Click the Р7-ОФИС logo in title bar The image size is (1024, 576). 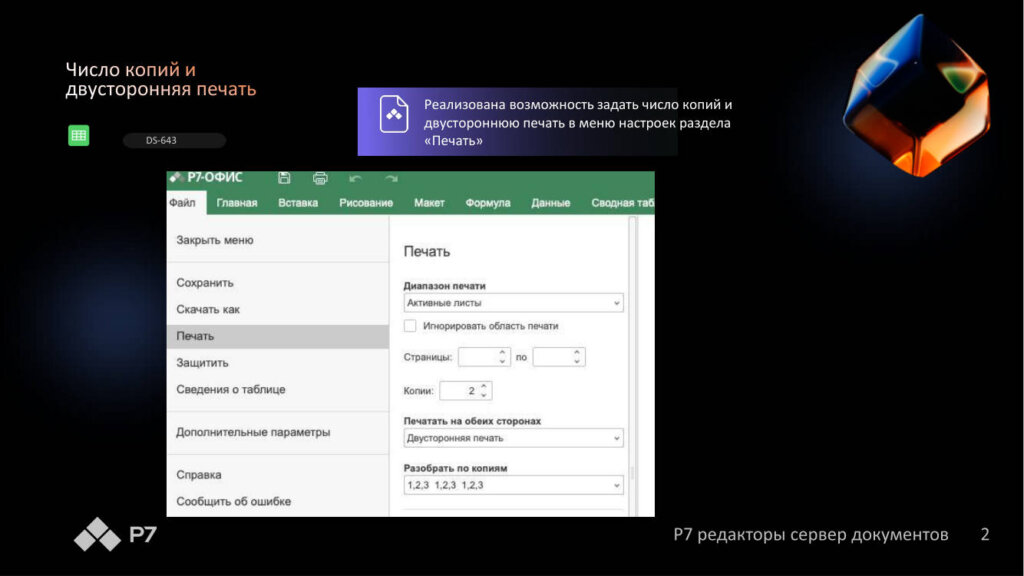[x=208, y=178]
